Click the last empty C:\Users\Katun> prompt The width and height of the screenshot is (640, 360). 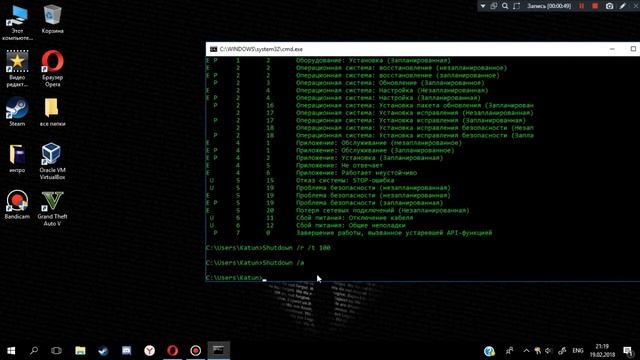(x=234, y=278)
